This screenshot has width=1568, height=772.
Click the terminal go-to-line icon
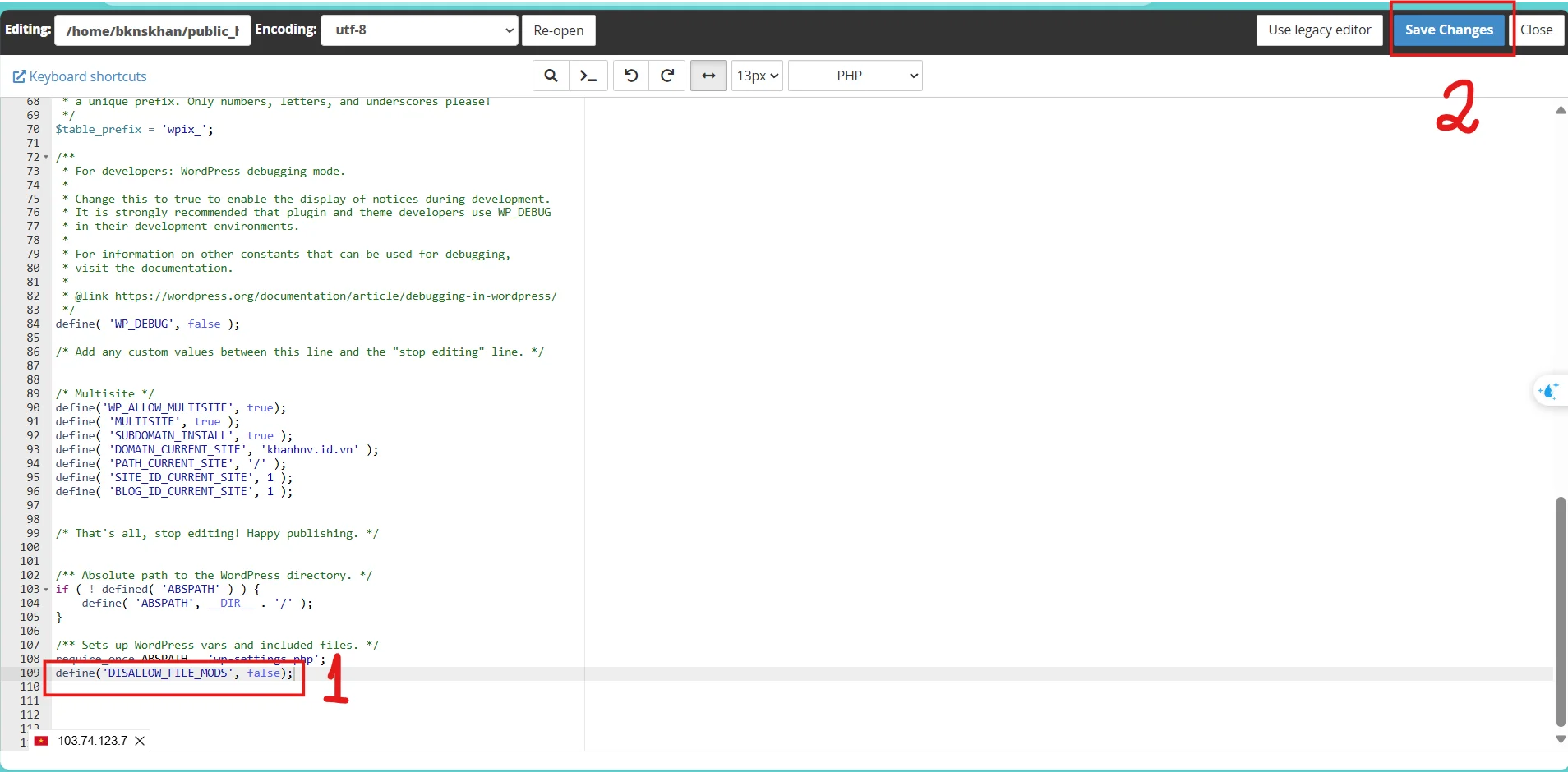(588, 76)
